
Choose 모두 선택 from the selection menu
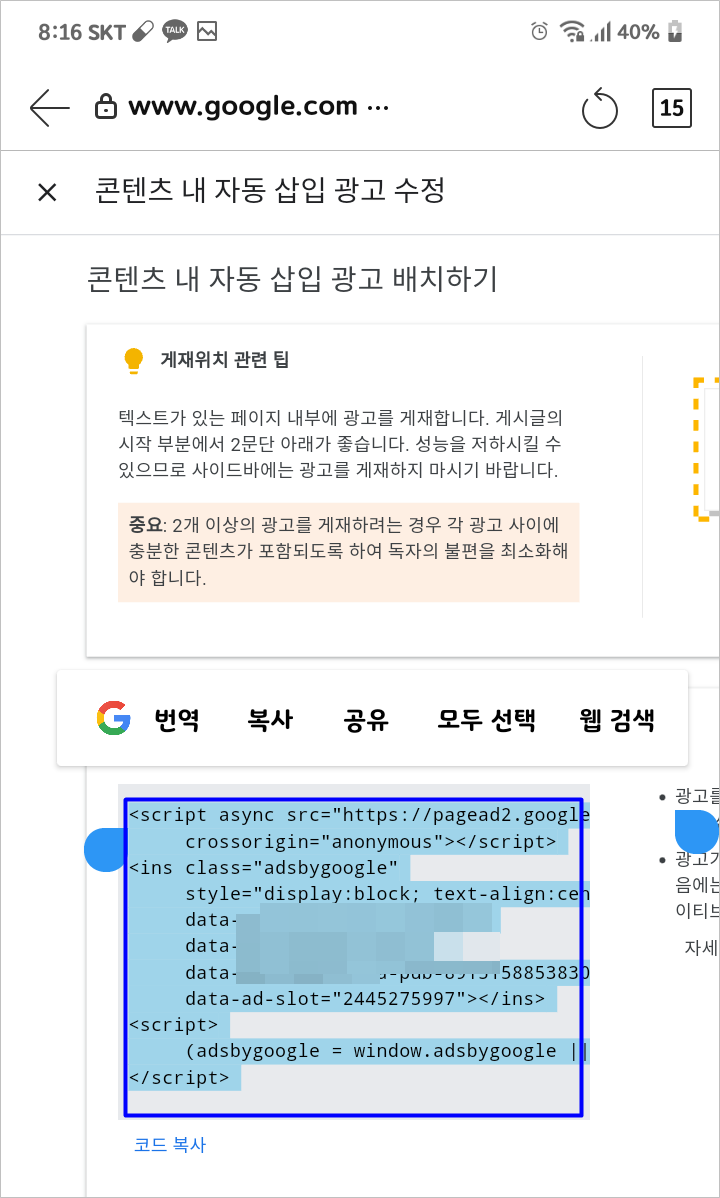486,720
